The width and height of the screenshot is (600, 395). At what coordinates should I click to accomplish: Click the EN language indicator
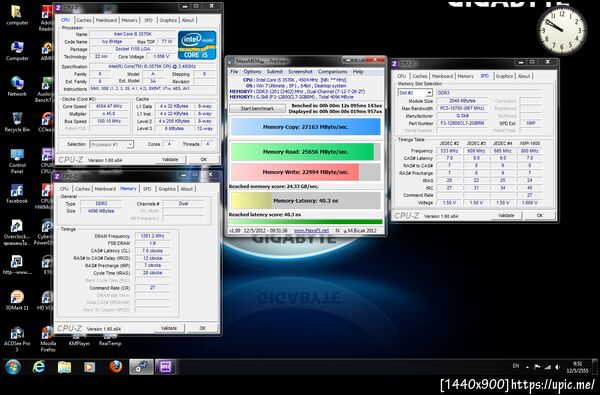(516, 366)
